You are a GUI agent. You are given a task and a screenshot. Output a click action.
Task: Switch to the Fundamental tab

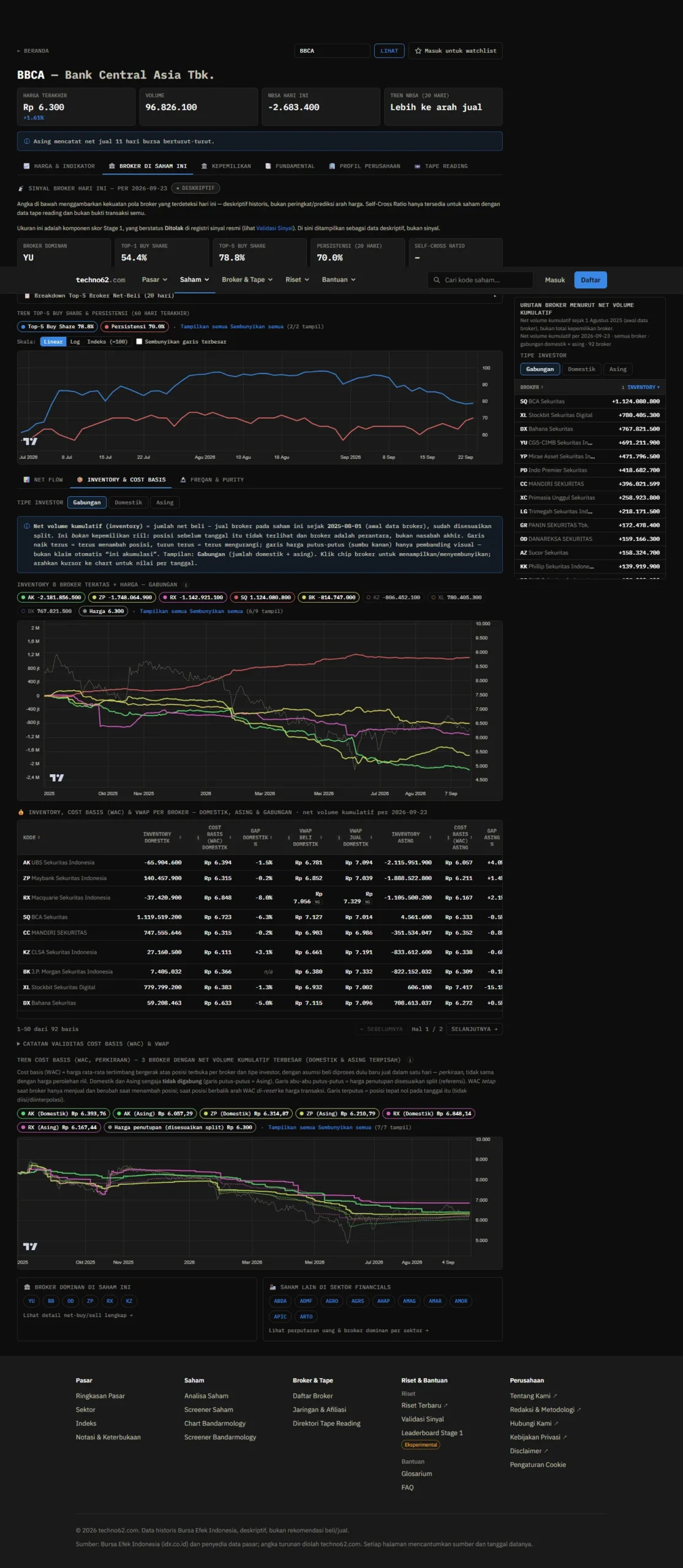tap(290, 166)
